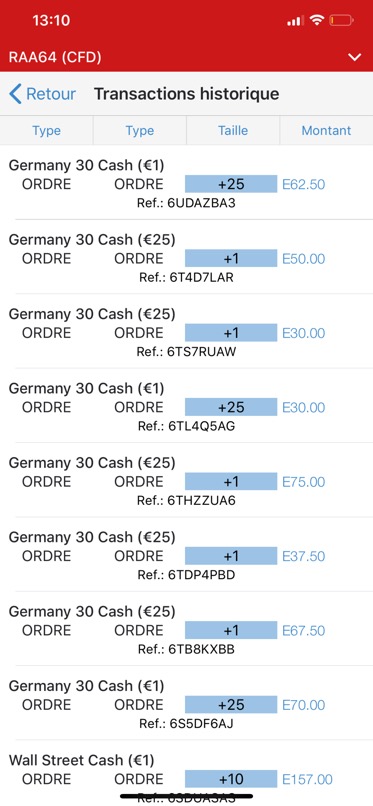The image size is (373, 806).
Task: Expand the RAA64 (CFD) account dropdown chevron
Action: (355, 57)
